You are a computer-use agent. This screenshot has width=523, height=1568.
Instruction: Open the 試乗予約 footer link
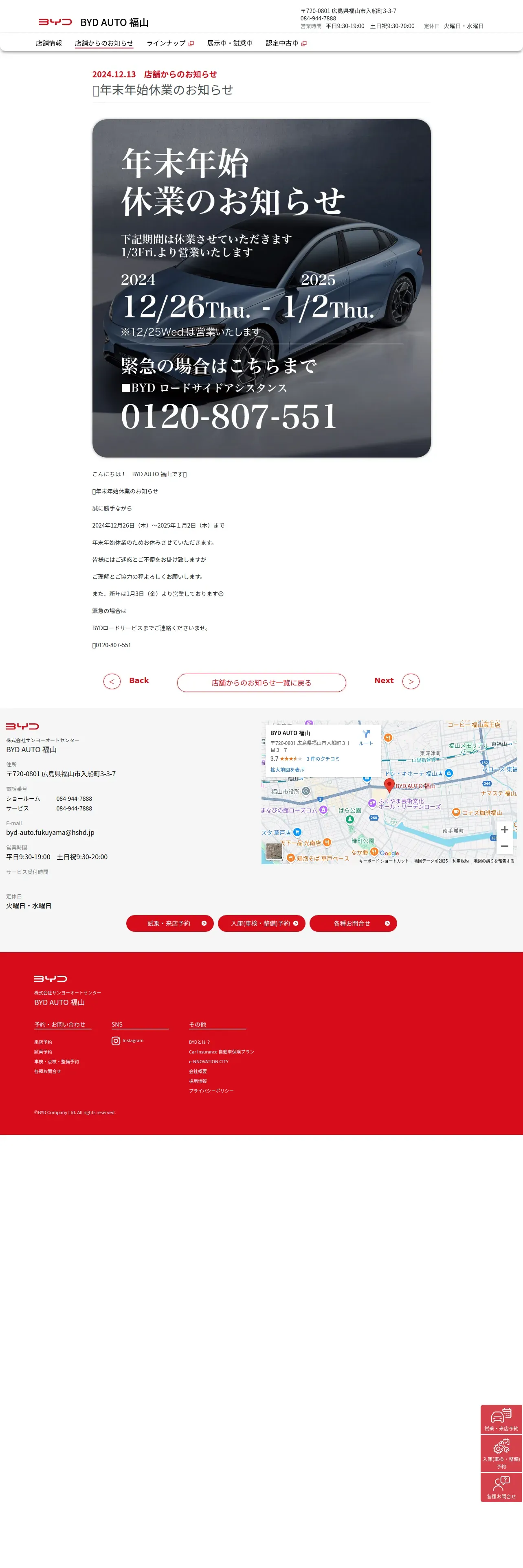pos(43,1052)
